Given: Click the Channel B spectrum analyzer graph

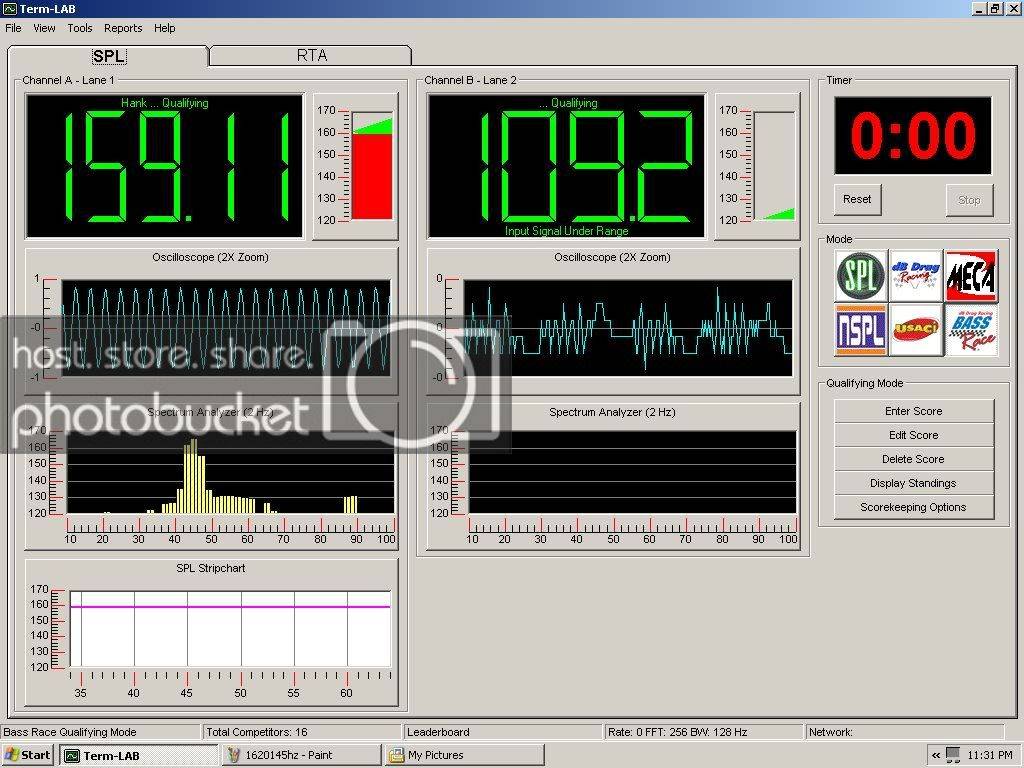Looking at the screenshot, I should (632, 472).
